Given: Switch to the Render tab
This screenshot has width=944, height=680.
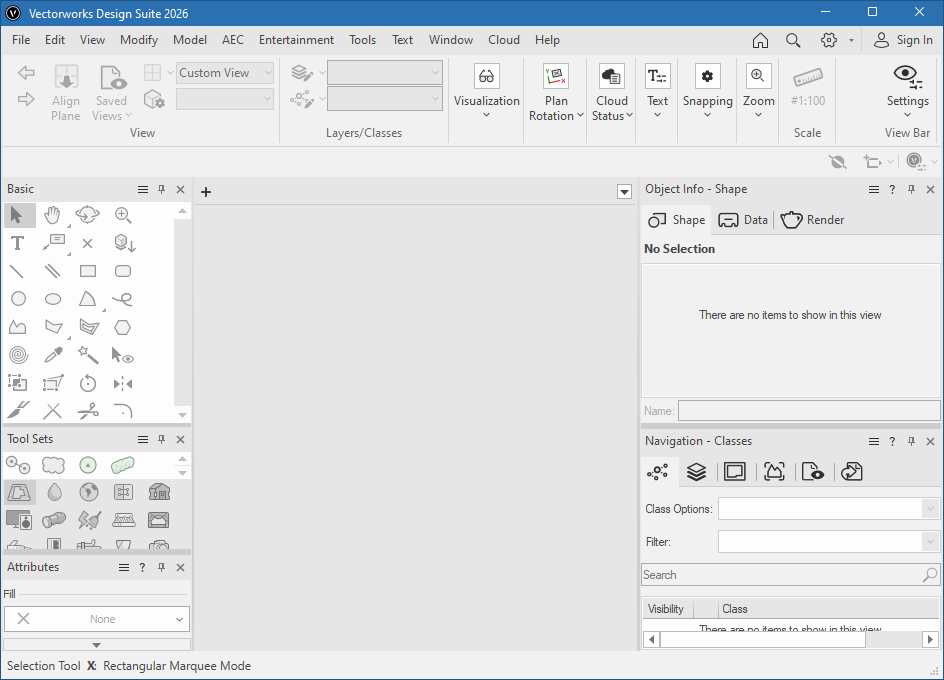Looking at the screenshot, I should (x=813, y=220).
